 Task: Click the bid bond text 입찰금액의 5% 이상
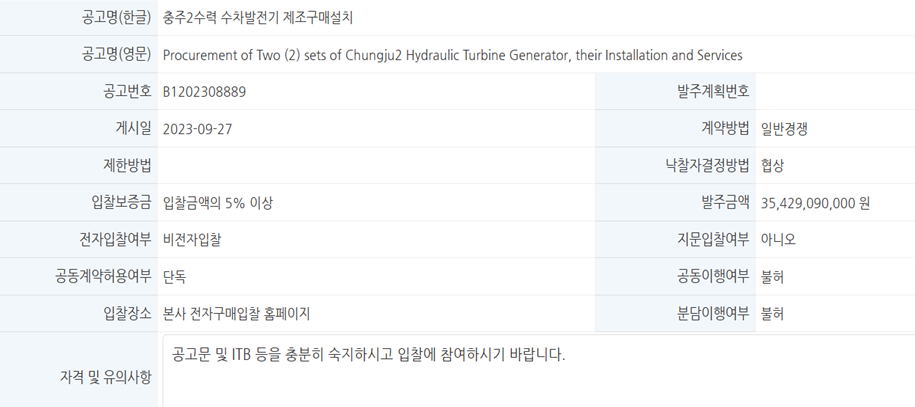(x=217, y=203)
